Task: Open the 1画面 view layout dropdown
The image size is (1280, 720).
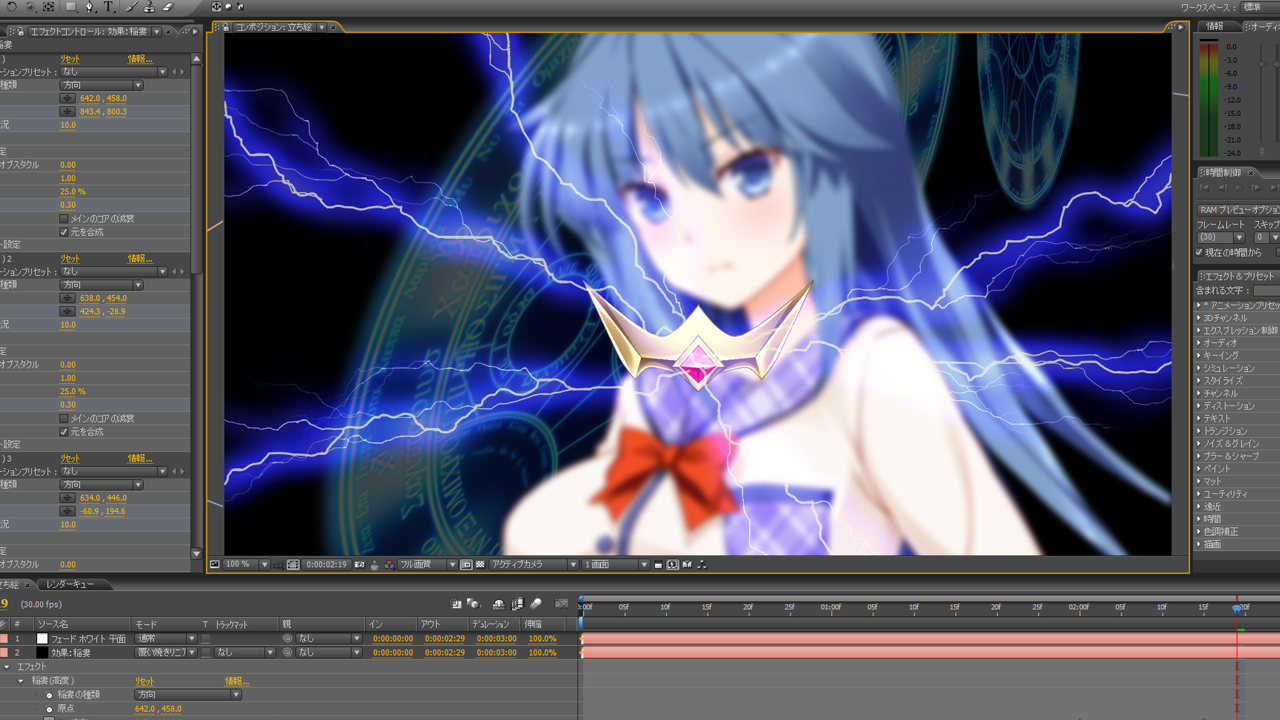Action: [x=615, y=564]
